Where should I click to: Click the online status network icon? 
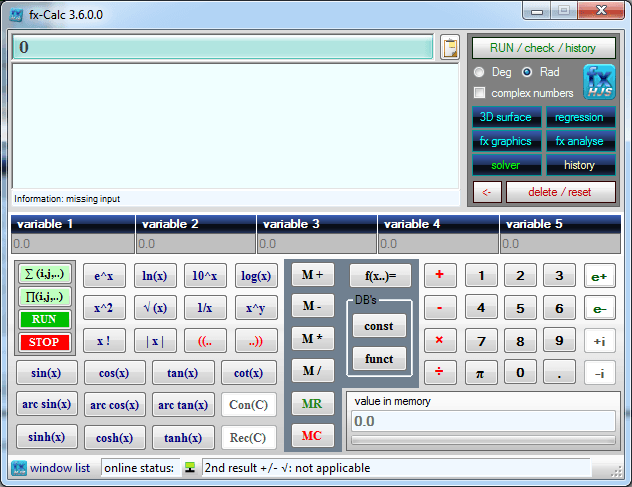[190, 468]
